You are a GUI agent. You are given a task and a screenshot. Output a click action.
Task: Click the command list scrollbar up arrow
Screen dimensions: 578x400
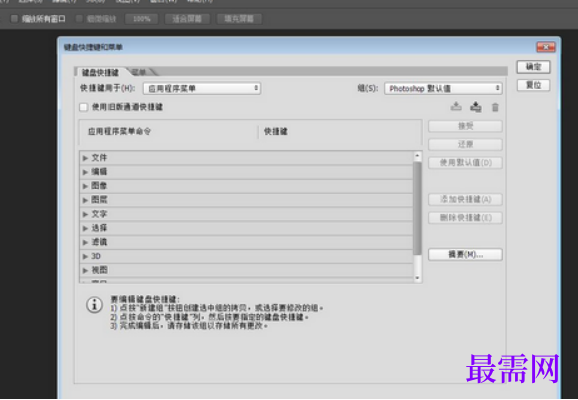pyautogui.click(x=417, y=156)
